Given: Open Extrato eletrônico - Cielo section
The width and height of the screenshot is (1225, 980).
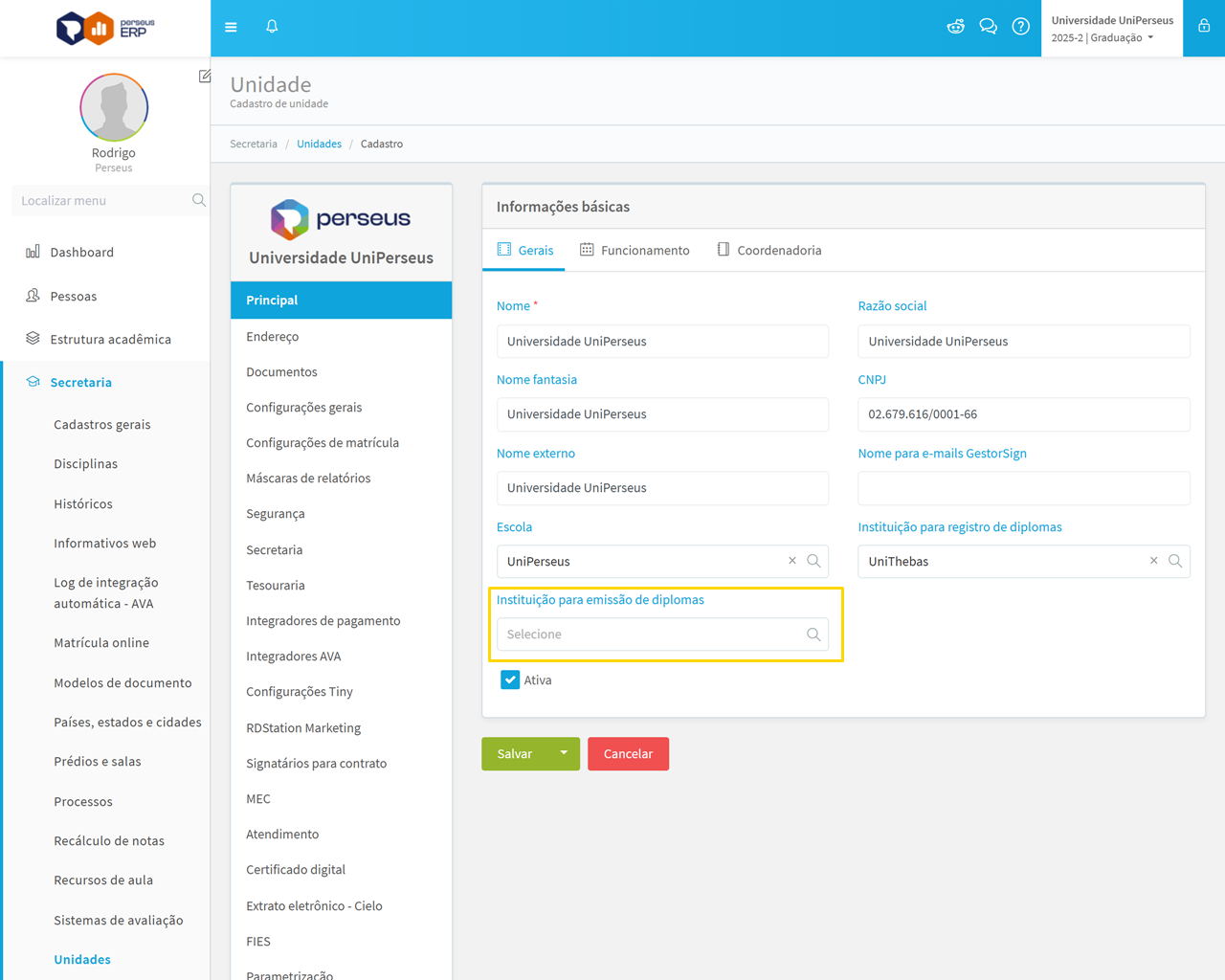Looking at the screenshot, I should pos(341,905).
